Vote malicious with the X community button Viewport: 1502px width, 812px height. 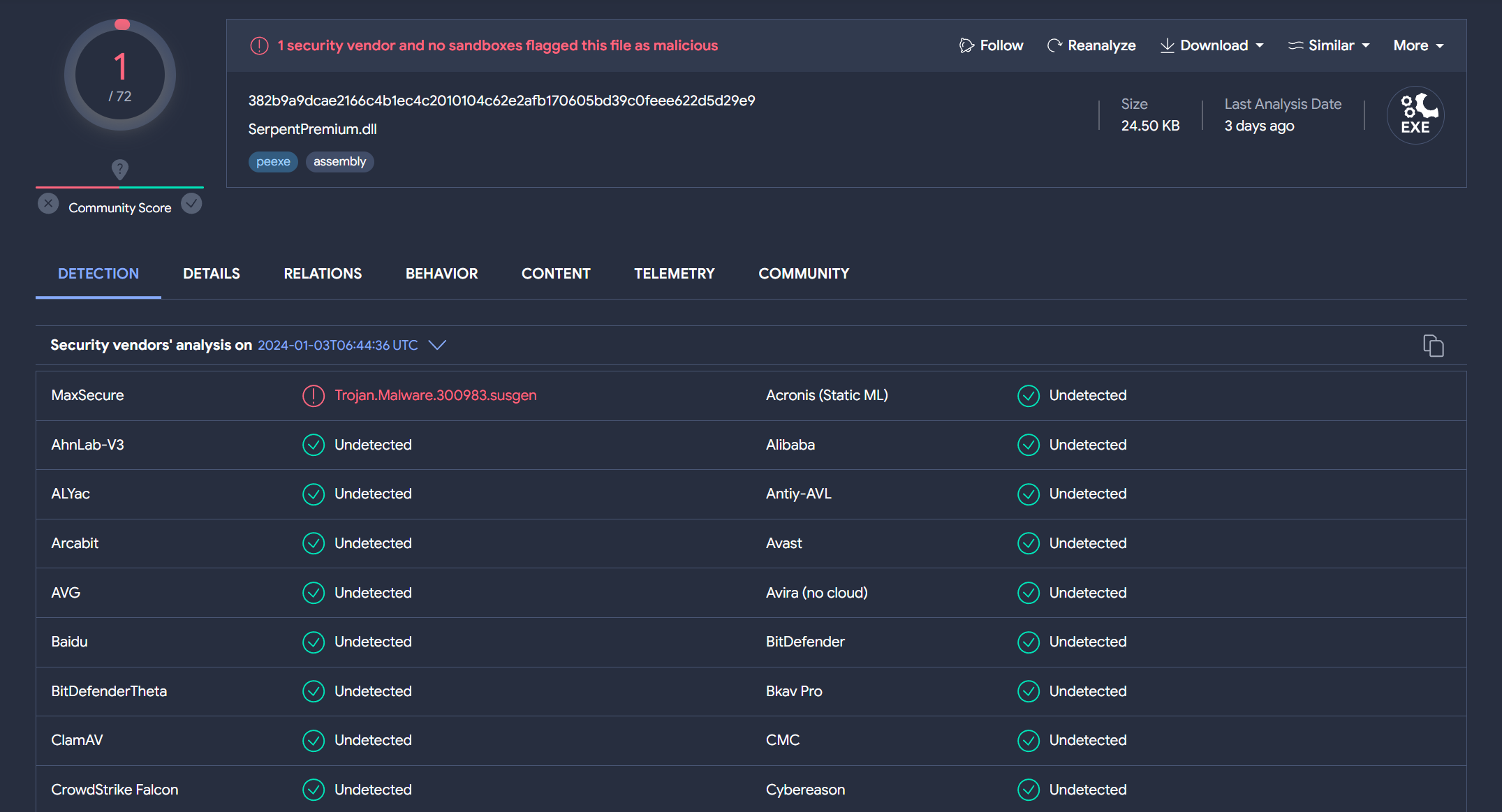coord(48,204)
